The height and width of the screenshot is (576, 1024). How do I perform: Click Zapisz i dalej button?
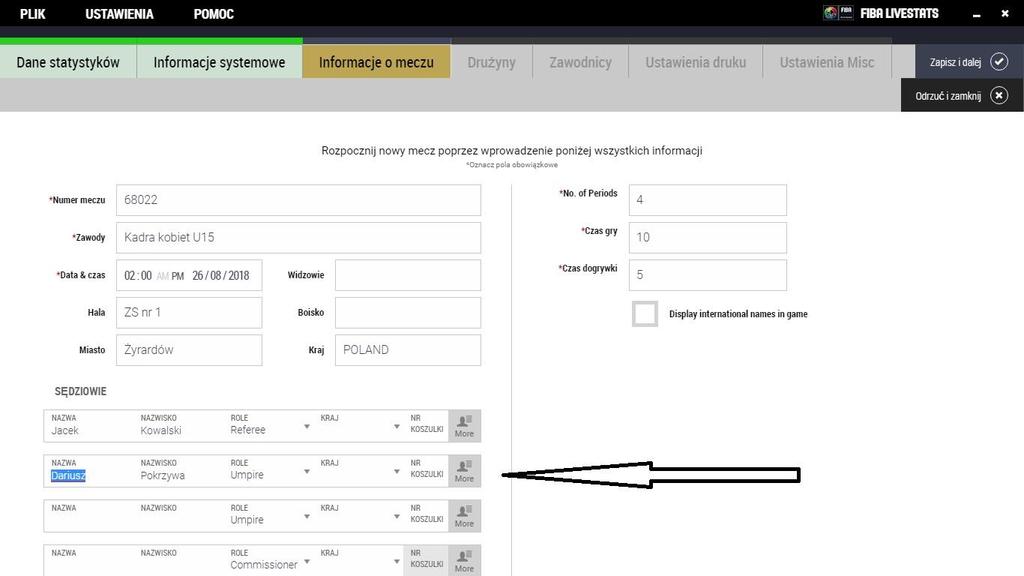(969, 61)
